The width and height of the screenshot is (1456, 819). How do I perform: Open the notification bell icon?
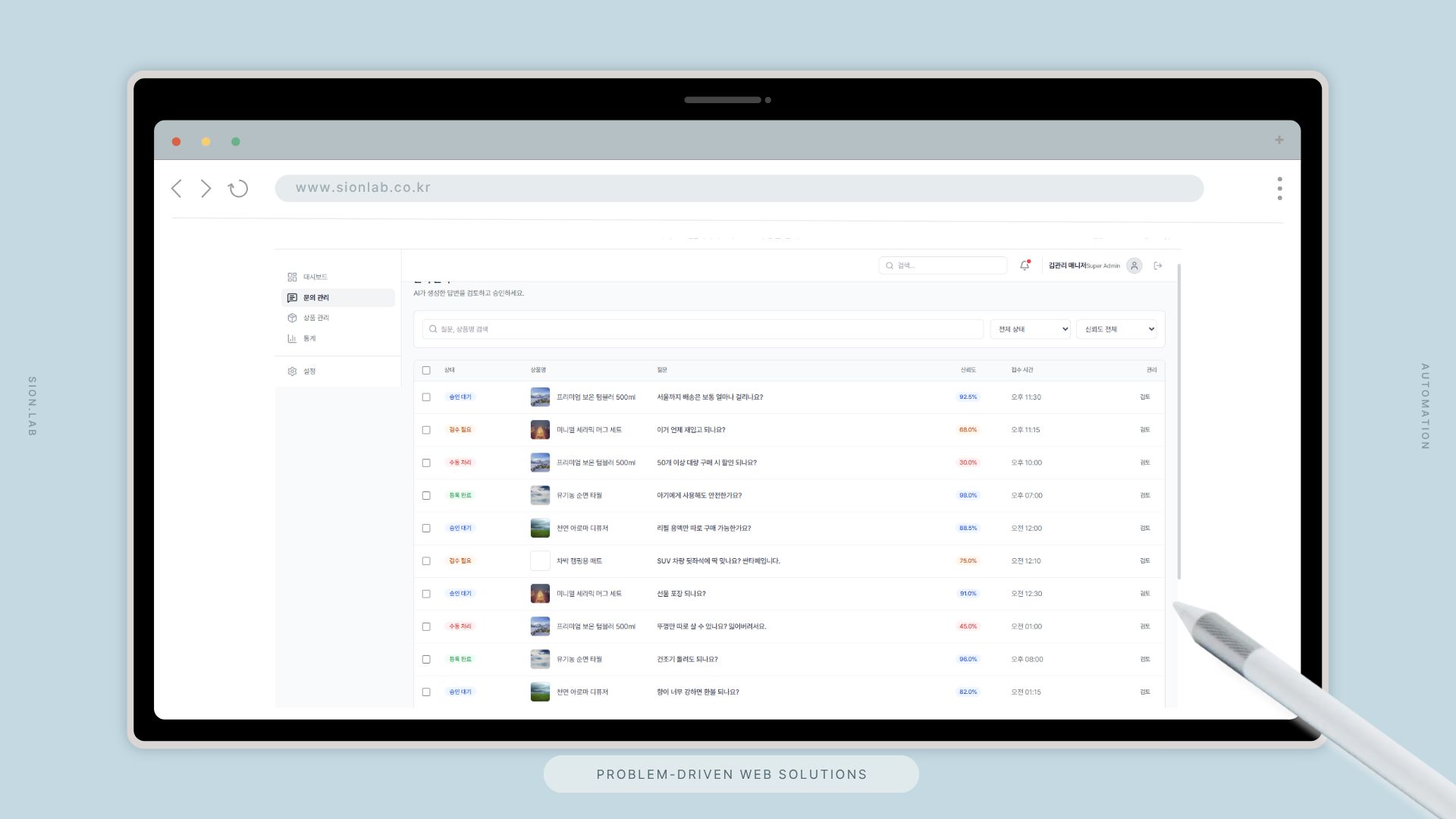pos(1025,265)
